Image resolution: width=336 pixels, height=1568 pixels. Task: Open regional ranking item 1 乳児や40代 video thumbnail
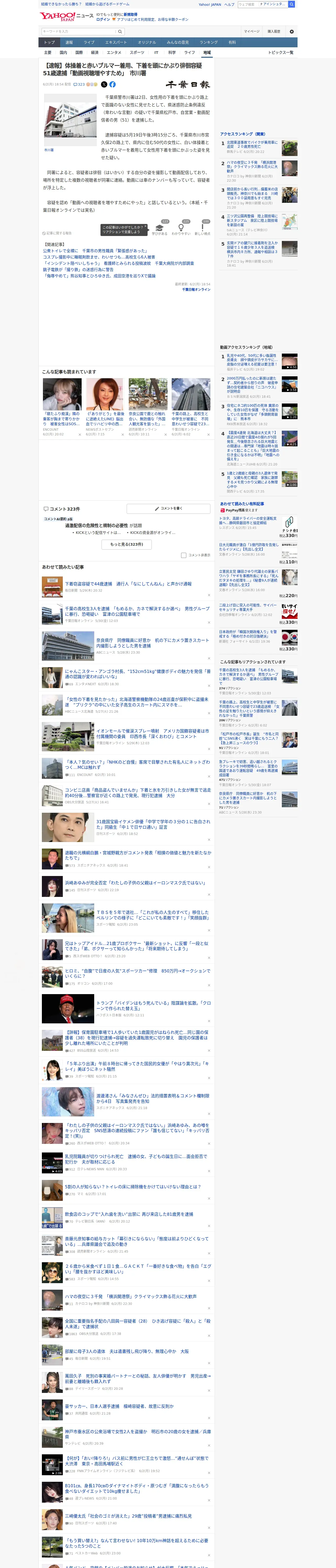point(290,362)
